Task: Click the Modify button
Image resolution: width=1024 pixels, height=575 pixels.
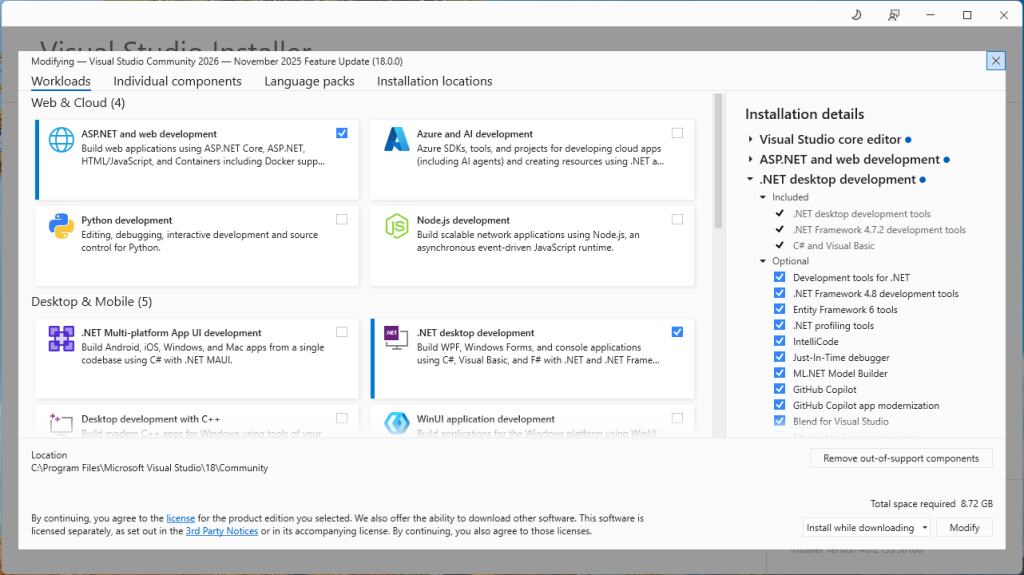Action: (x=964, y=527)
